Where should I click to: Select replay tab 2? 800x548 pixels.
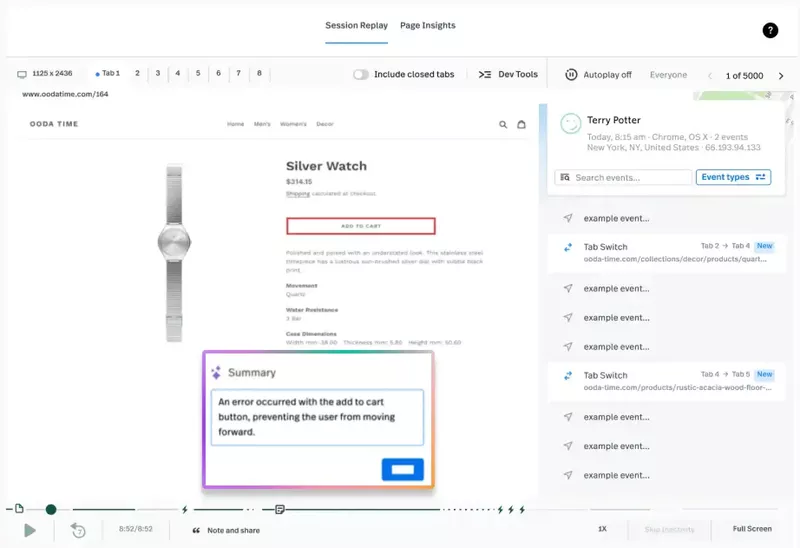137,73
